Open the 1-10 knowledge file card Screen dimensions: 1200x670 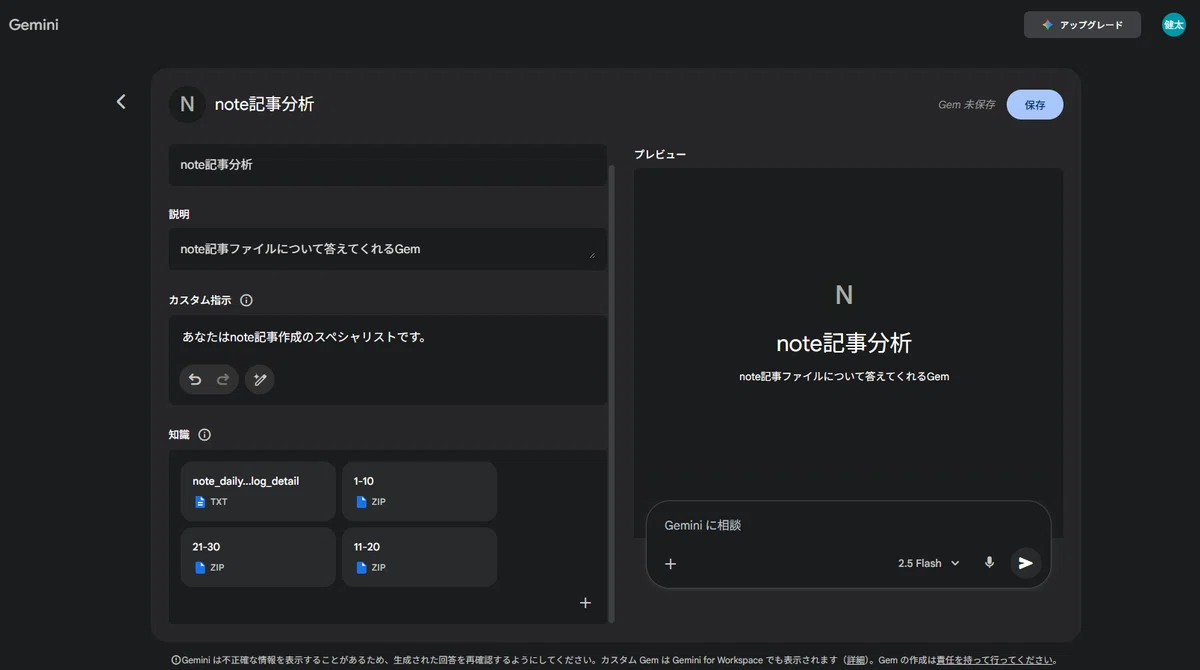tap(419, 491)
